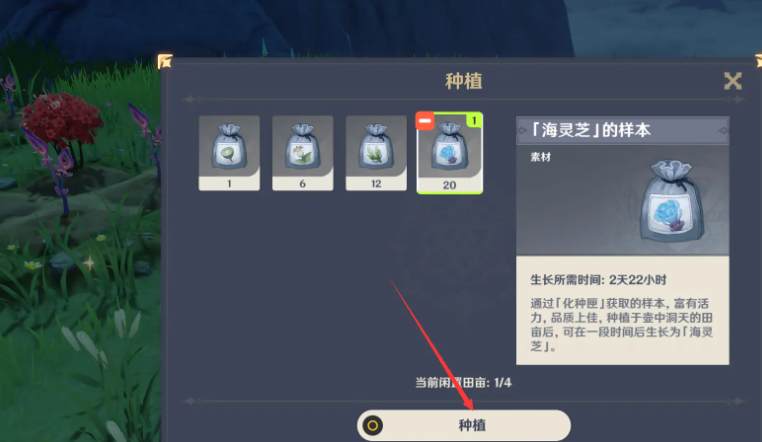The height and width of the screenshot is (442, 762).
Task: Click the 「海灵芝」的样本 title header
Action: click(x=623, y=130)
